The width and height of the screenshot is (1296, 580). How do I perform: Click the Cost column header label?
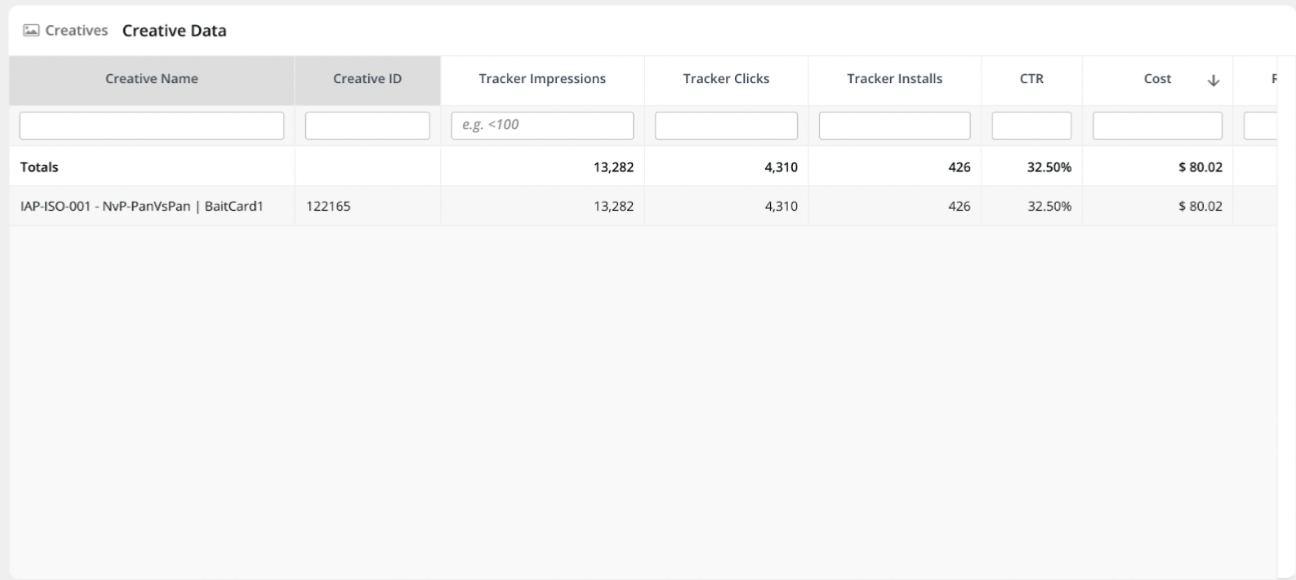pos(1157,80)
